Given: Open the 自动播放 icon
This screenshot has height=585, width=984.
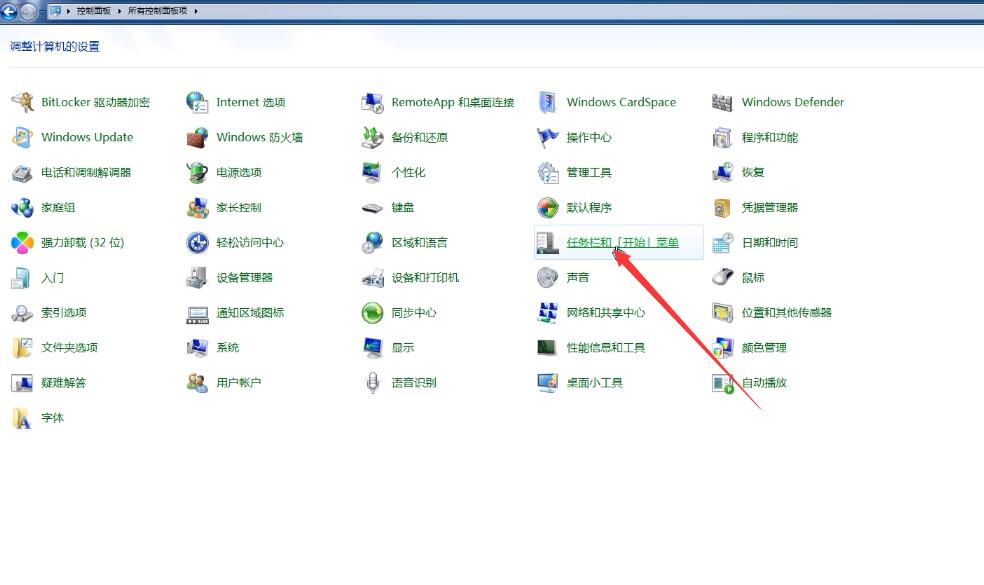Looking at the screenshot, I should coord(722,383).
